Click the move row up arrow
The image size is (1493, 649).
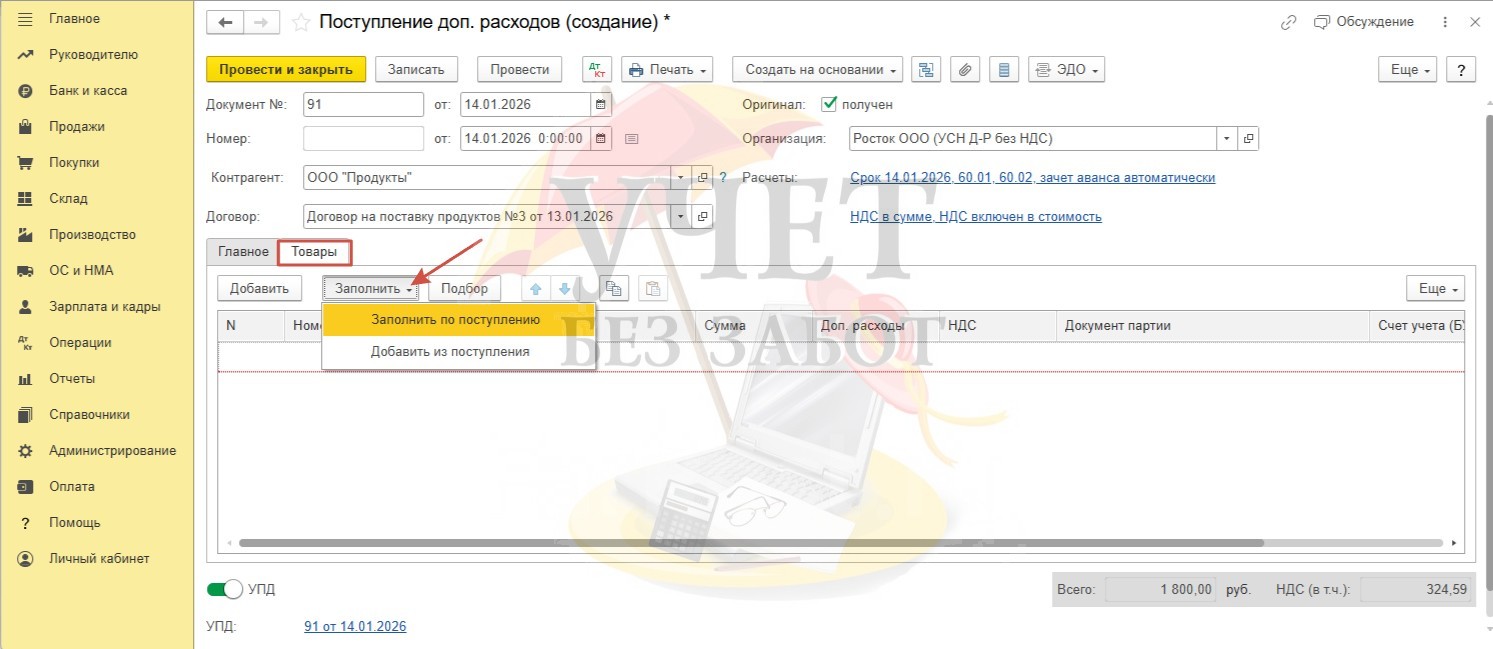pyautogui.click(x=536, y=289)
